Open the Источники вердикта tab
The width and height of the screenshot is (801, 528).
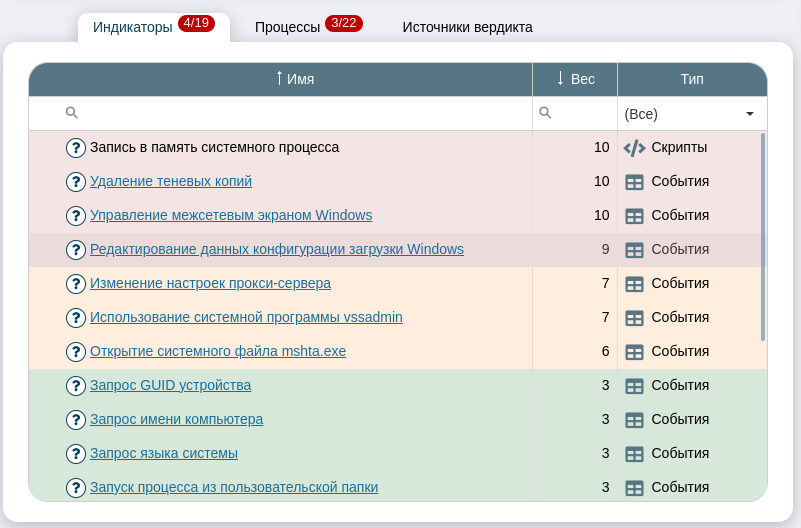tap(467, 27)
